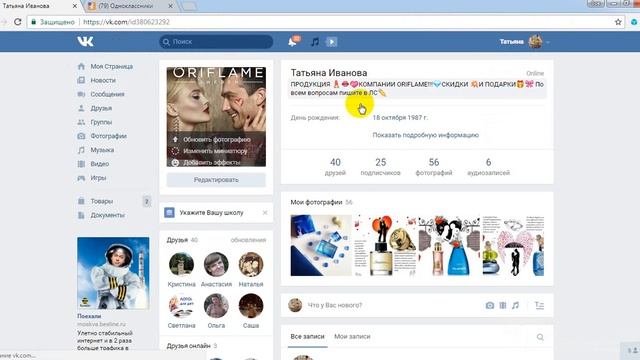Click the VK logo in header
The image size is (640, 360).
click(85, 41)
